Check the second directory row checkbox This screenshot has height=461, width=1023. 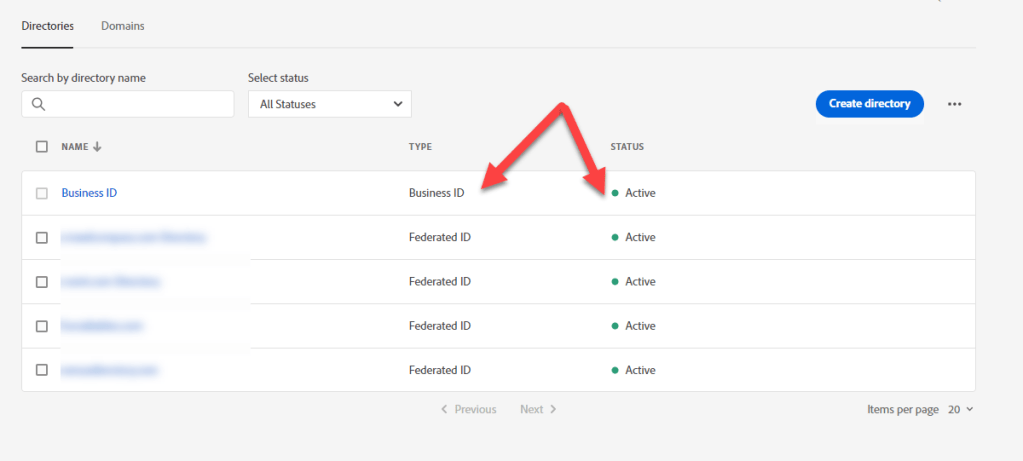click(42, 238)
